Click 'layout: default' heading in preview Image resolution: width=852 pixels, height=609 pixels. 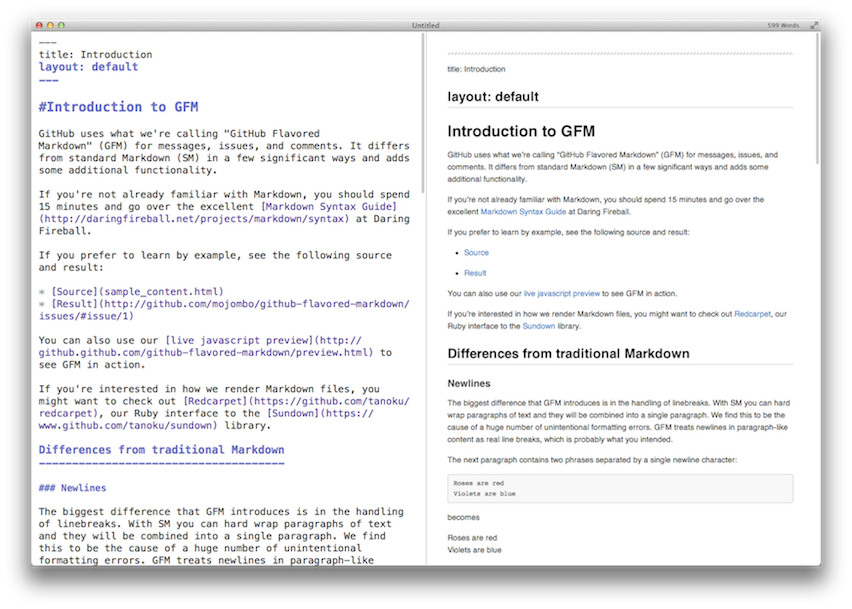point(493,97)
